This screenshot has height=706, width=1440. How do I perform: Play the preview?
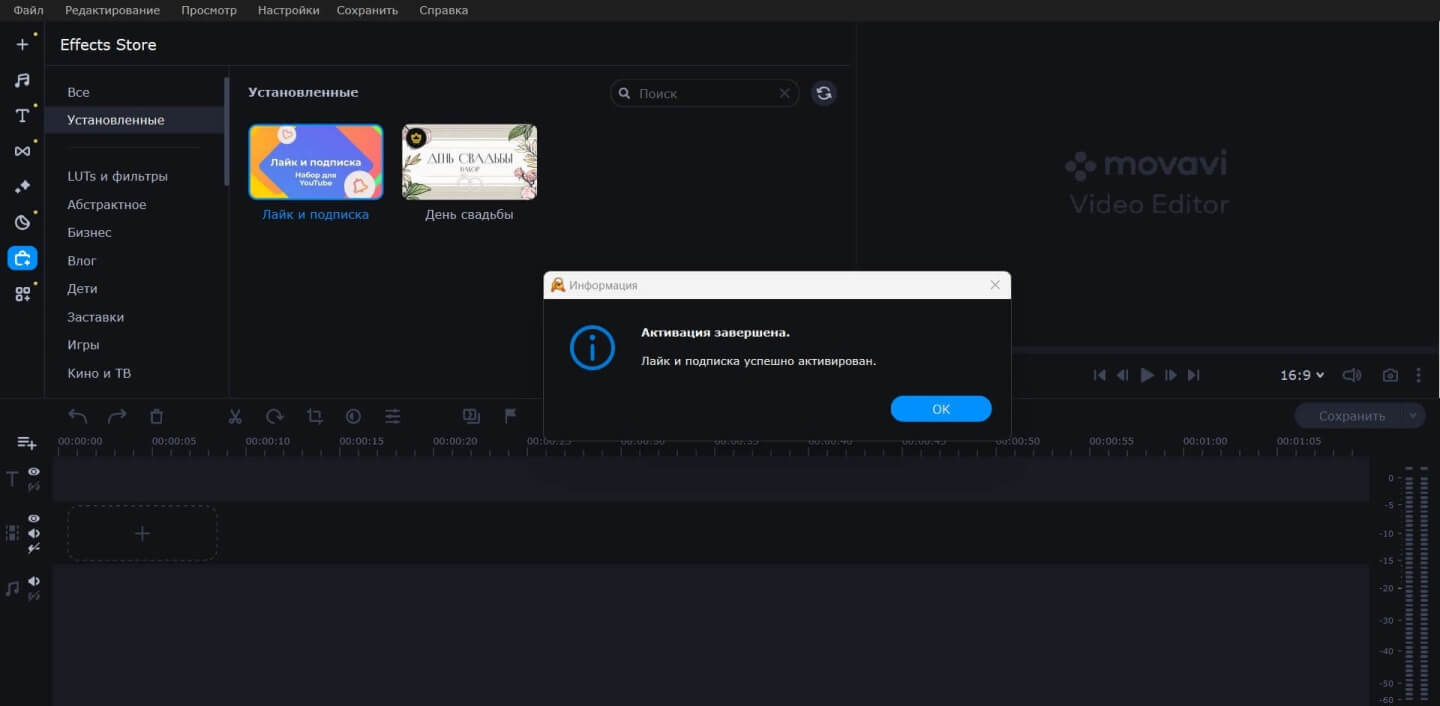click(x=1147, y=375)
